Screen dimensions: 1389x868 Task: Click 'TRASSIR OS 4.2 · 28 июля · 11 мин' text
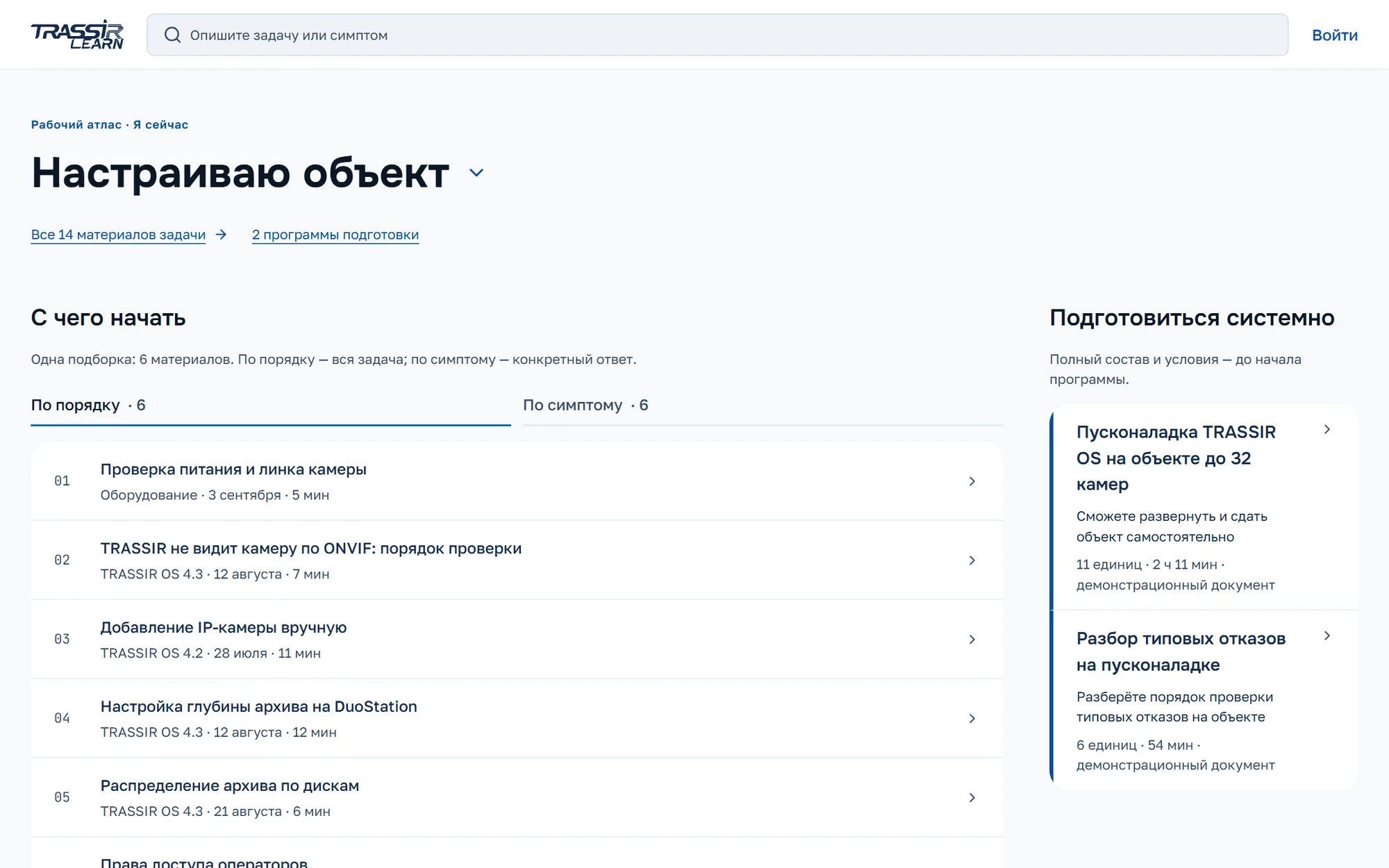[210, 653]
